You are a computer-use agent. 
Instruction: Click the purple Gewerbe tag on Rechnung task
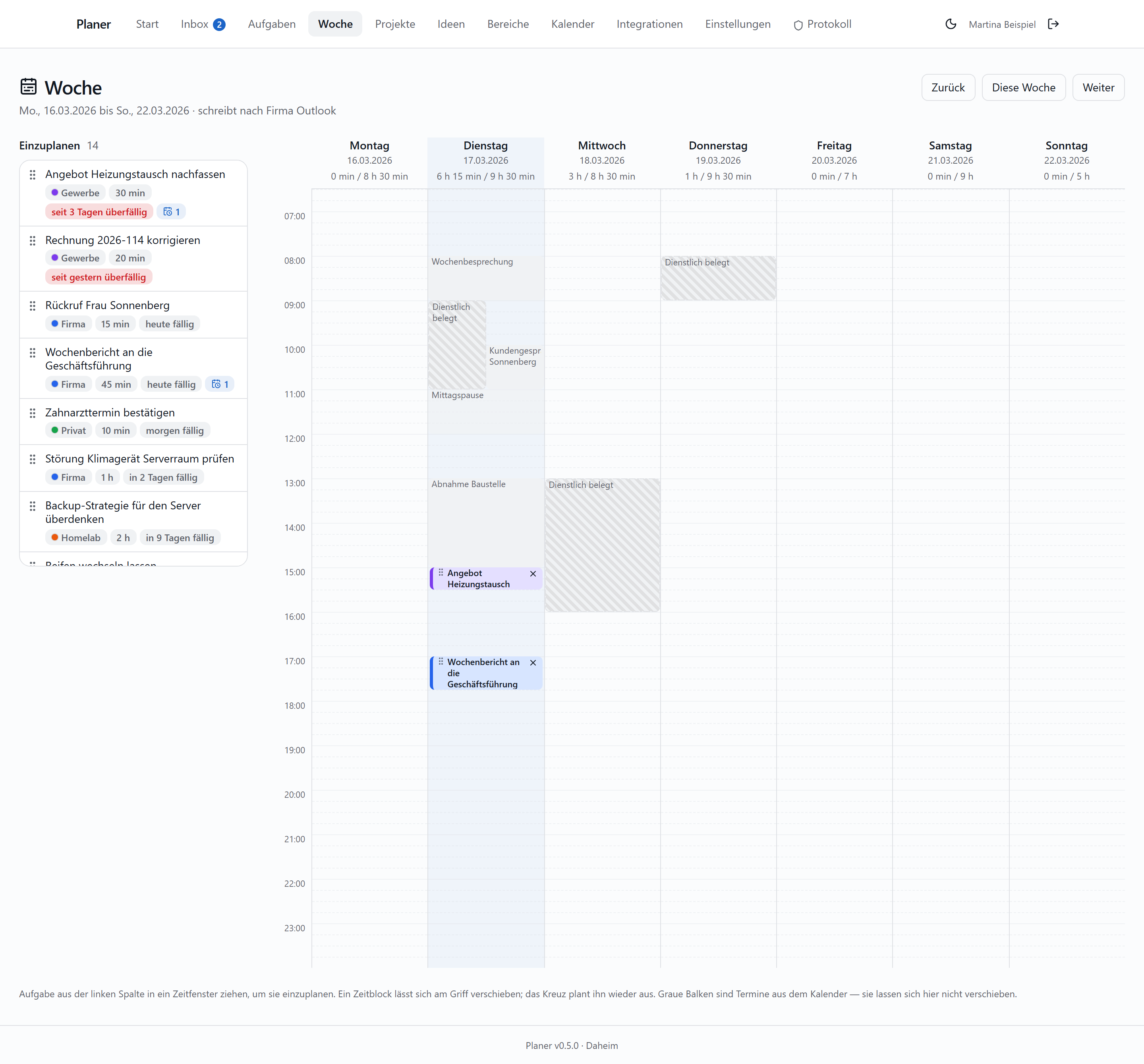click(75, 258)
